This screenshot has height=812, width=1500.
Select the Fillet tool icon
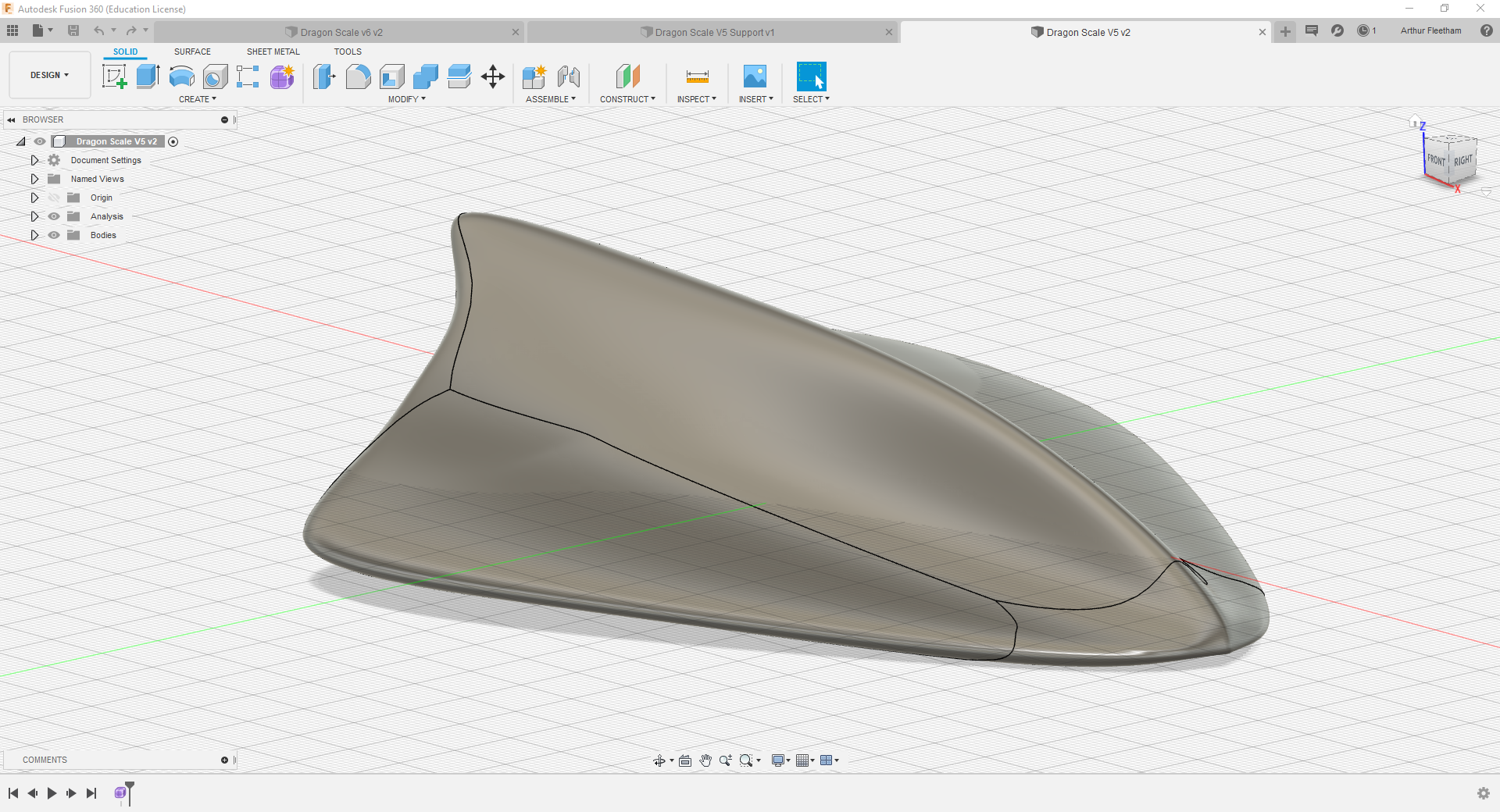(359, 77)
